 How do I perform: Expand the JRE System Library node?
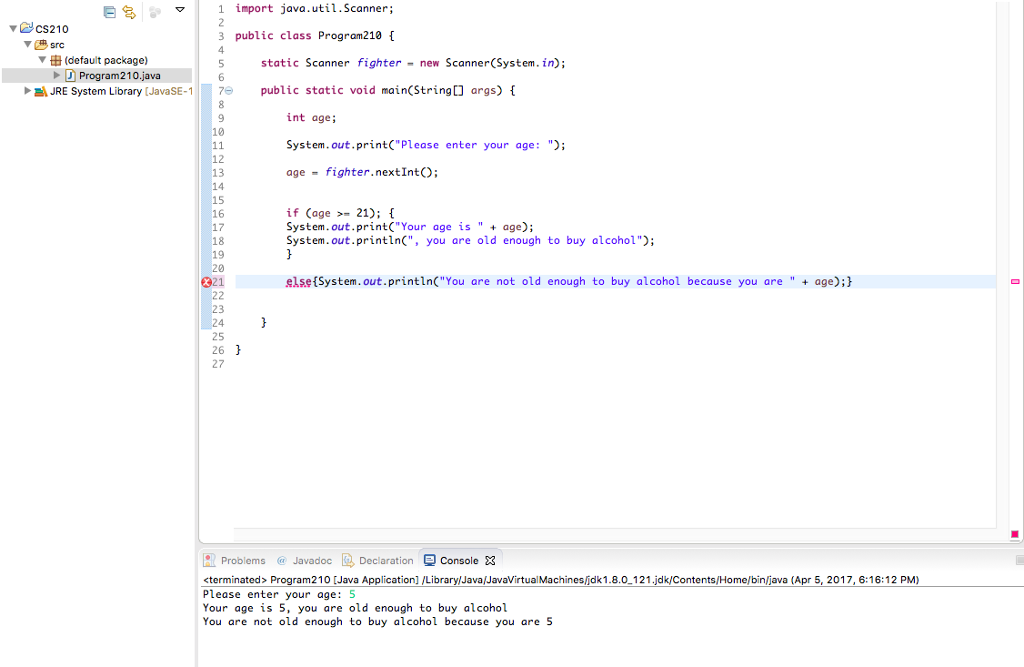(x=26, y=90)
